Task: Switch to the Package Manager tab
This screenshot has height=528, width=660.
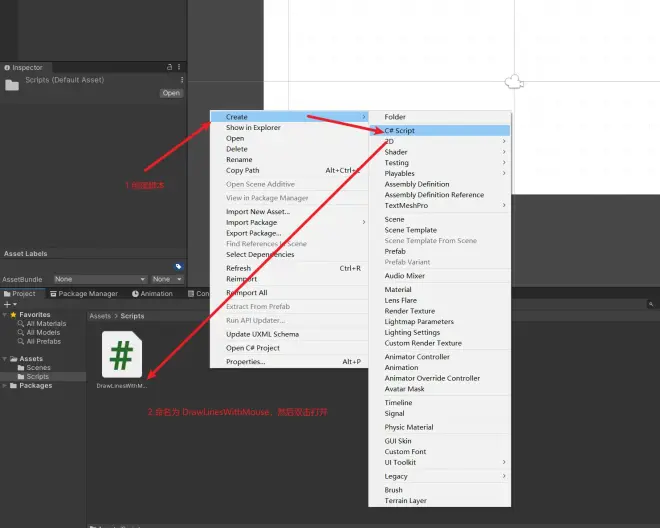Action: click(84, 293)
